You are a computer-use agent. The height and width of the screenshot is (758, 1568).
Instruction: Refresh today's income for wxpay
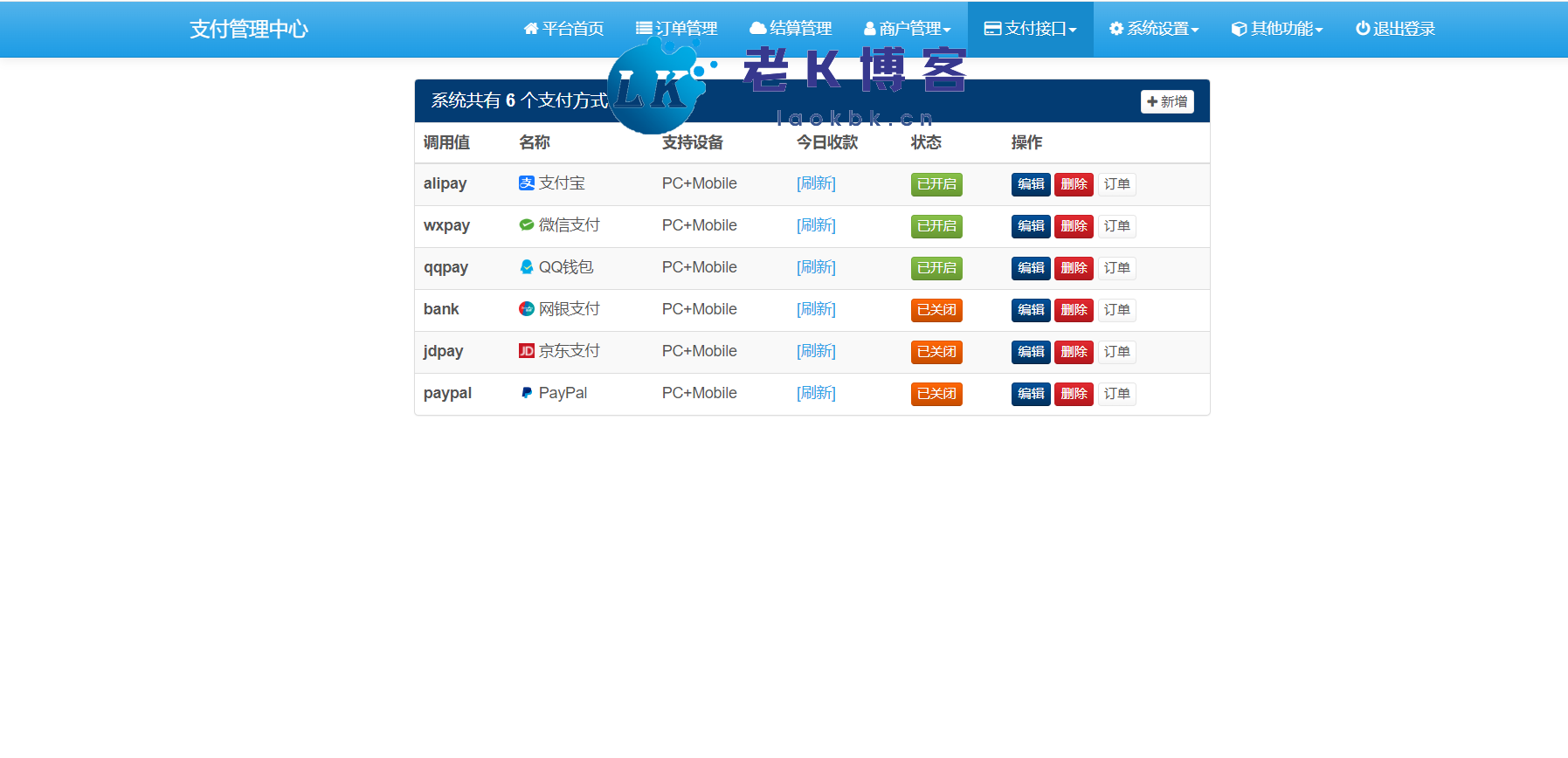[816, 225]
